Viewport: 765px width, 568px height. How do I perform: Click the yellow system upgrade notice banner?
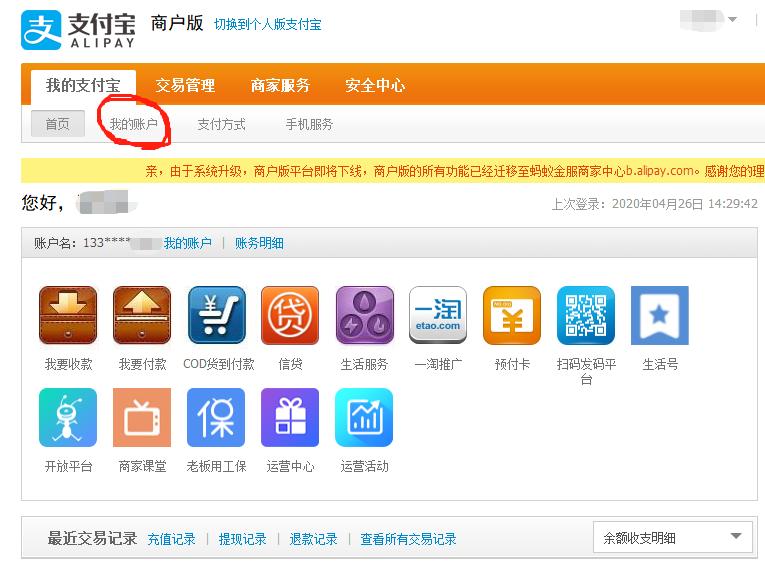point(393,171)
